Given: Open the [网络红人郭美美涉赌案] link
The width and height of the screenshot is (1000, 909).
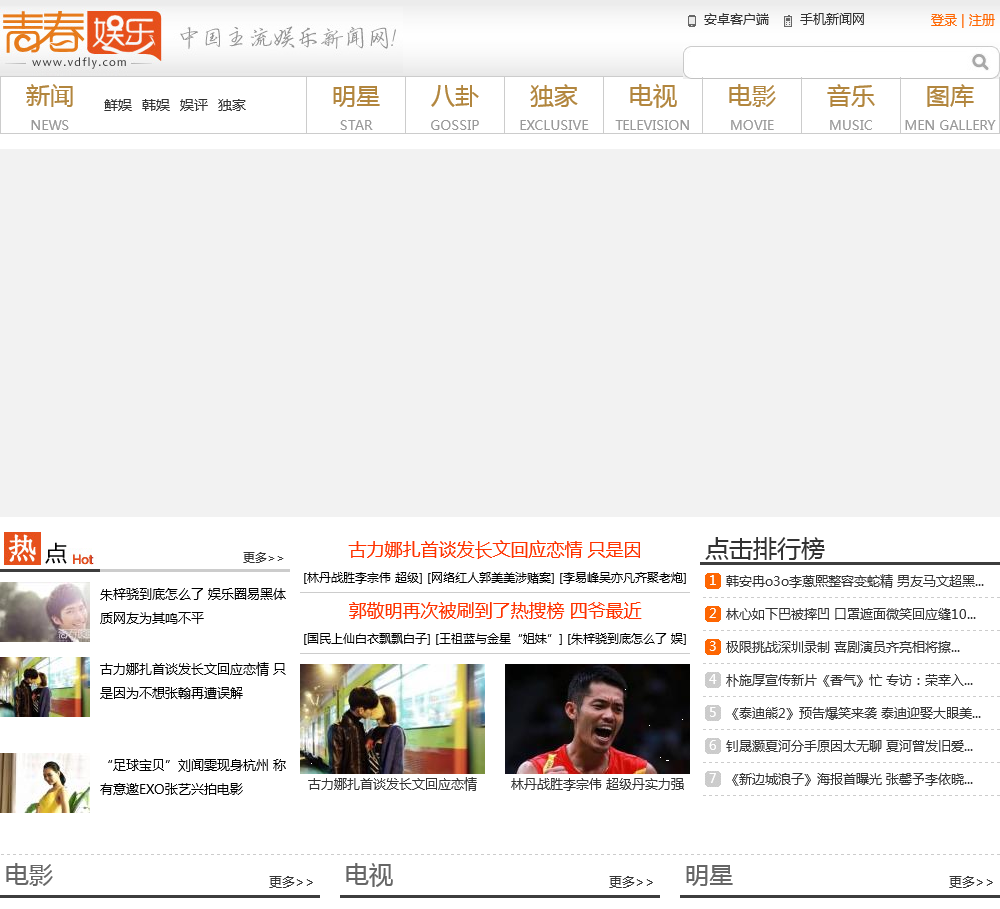Looking at the screenshot, I should (490, 578).
